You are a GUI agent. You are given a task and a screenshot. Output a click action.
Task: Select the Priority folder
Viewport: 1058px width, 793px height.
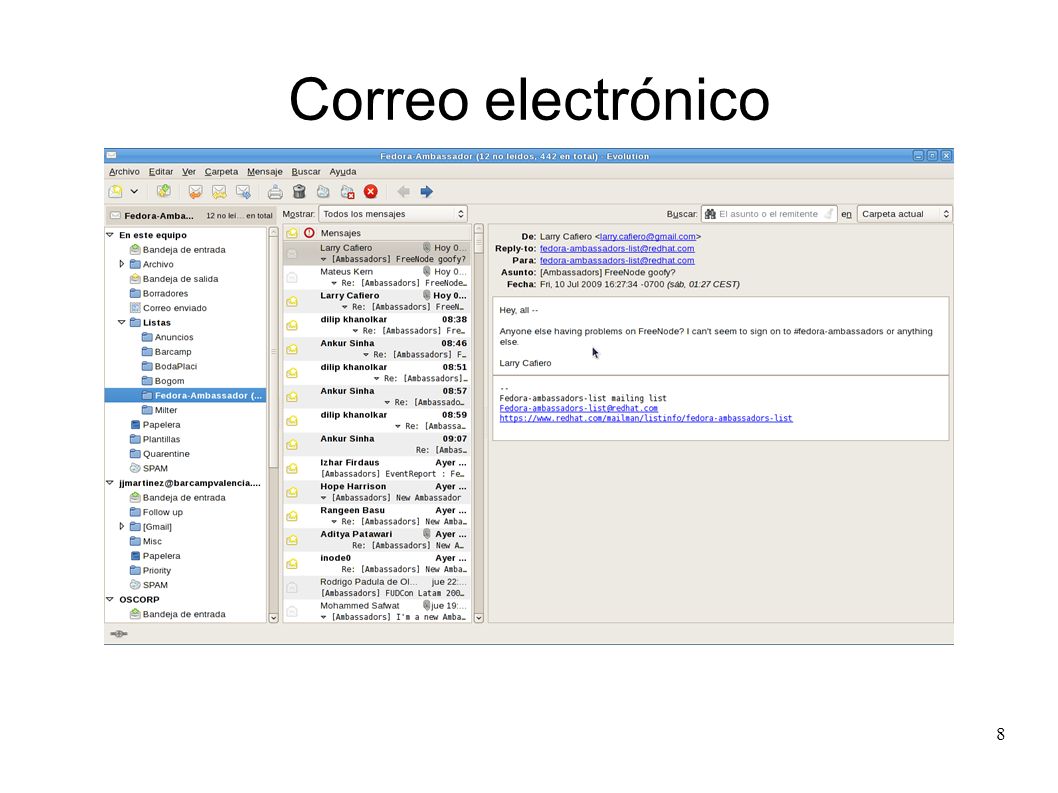click(157, 570)
